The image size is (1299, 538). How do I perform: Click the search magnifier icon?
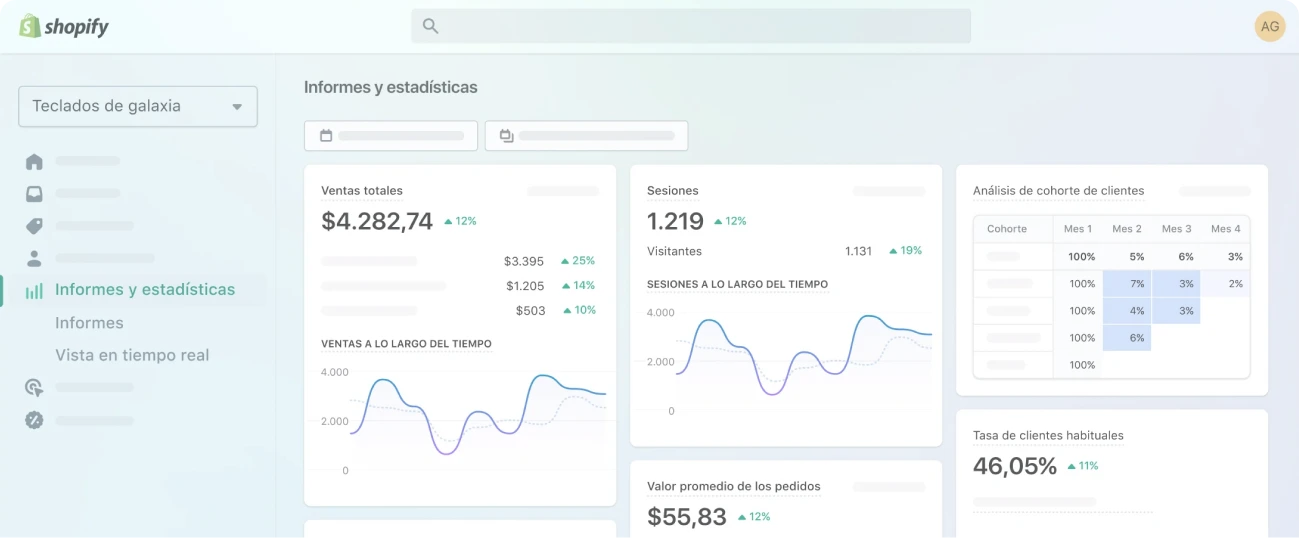(431, 26)
